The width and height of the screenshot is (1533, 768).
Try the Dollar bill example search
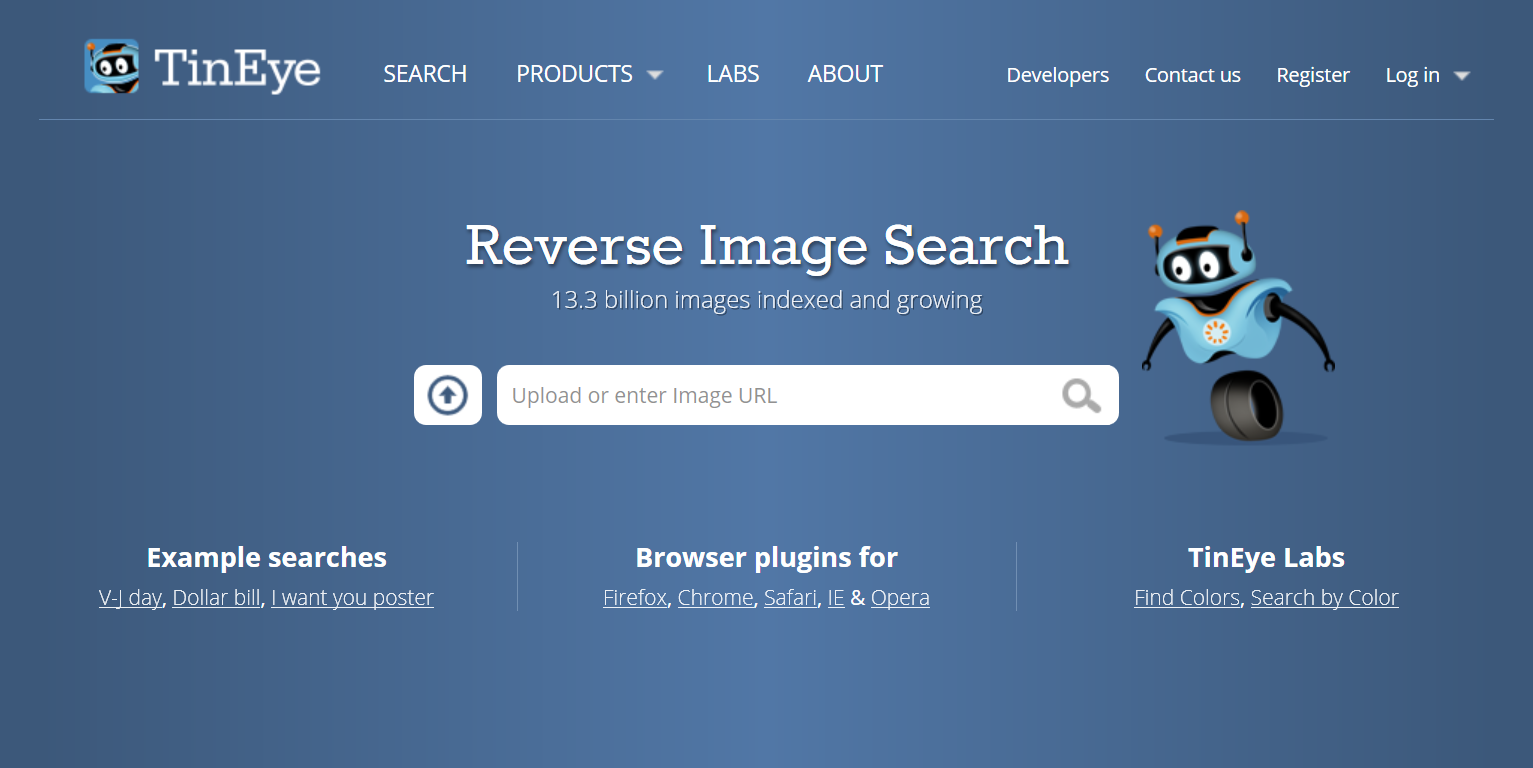tap(216, 598)
